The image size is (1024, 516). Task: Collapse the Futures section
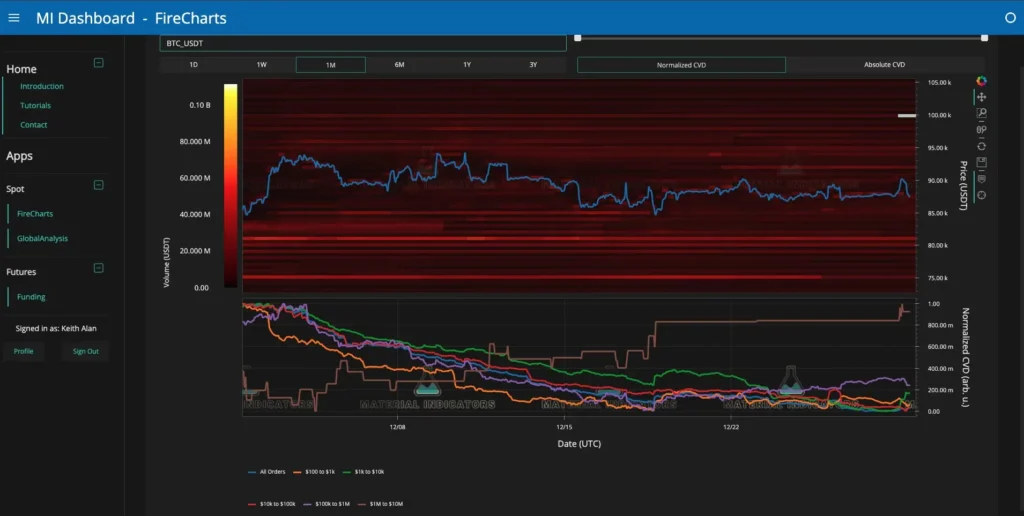(98, 268)
